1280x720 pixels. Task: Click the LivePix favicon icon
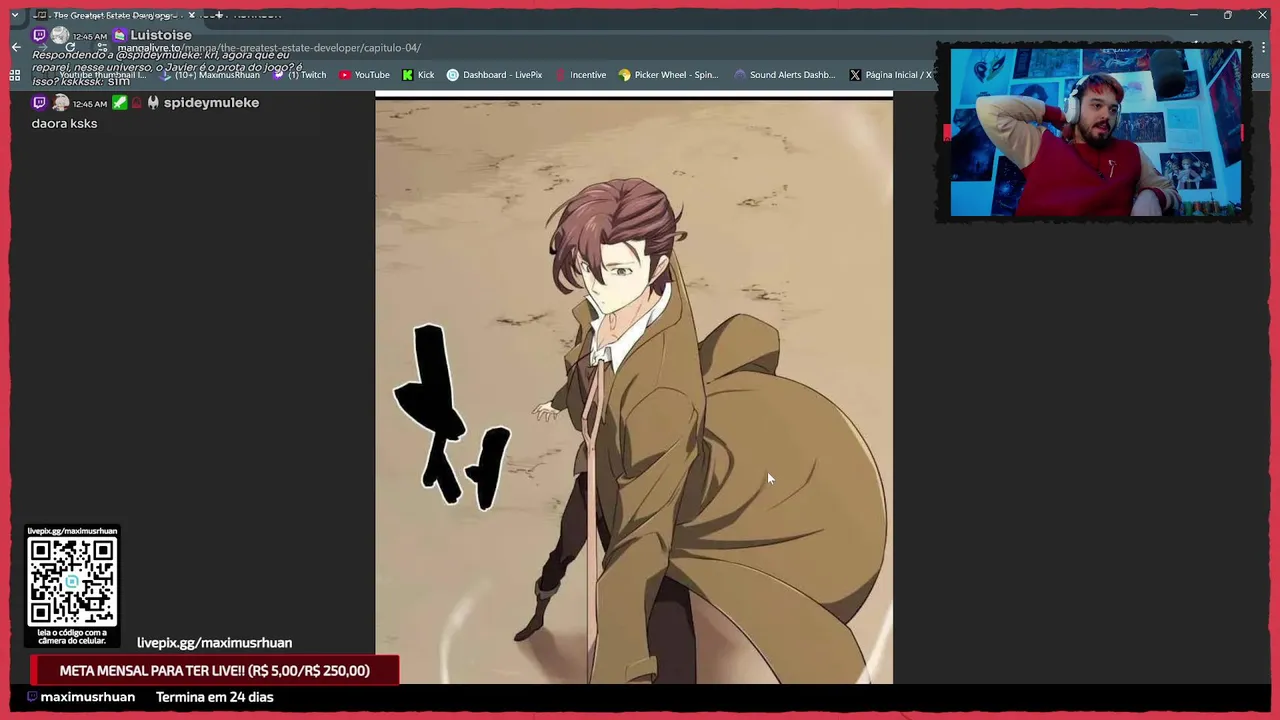[x=452, y=75]
